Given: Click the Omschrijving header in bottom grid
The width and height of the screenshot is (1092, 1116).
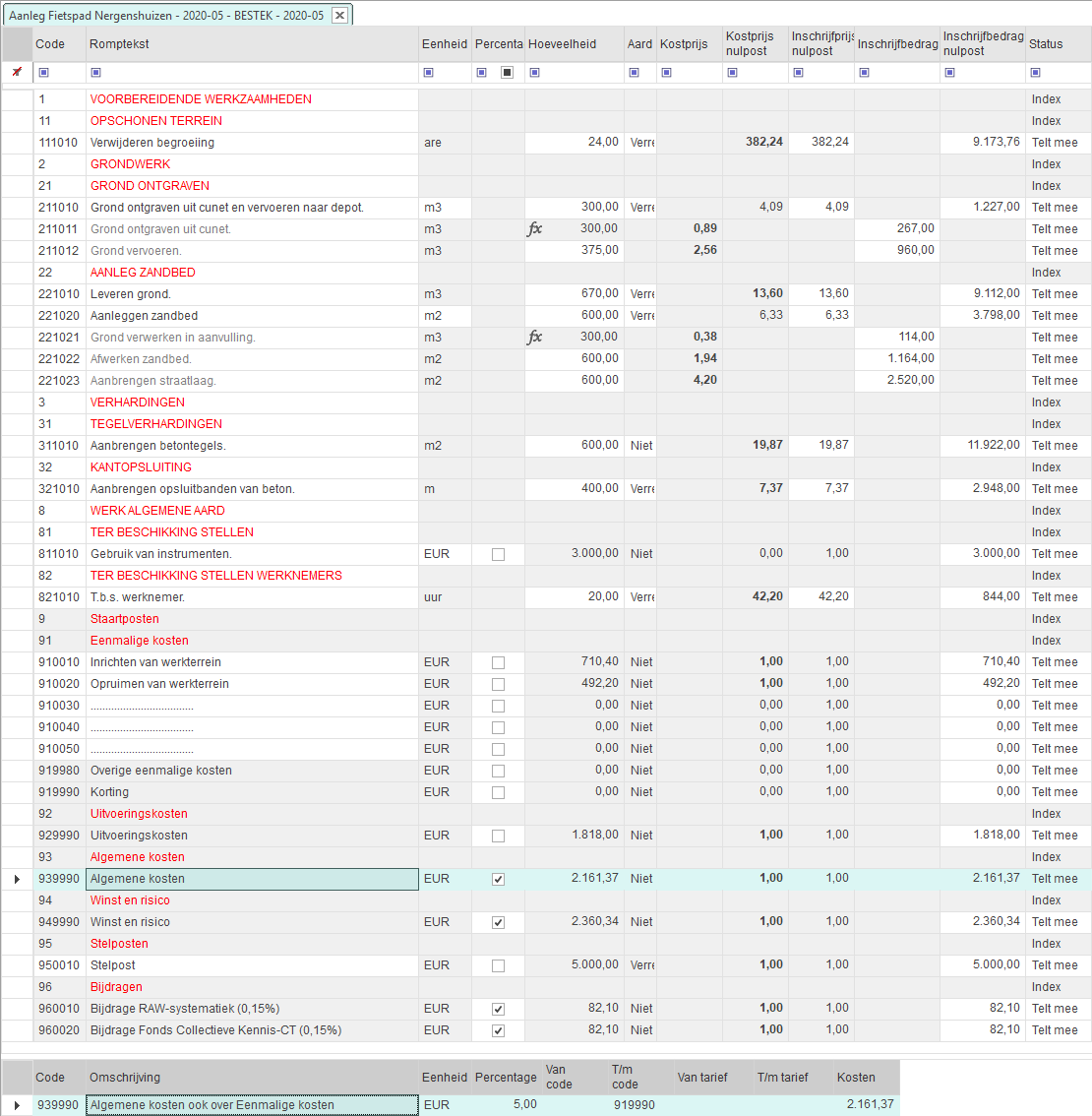Looking at the screenshot, I should pos(124,1078).
